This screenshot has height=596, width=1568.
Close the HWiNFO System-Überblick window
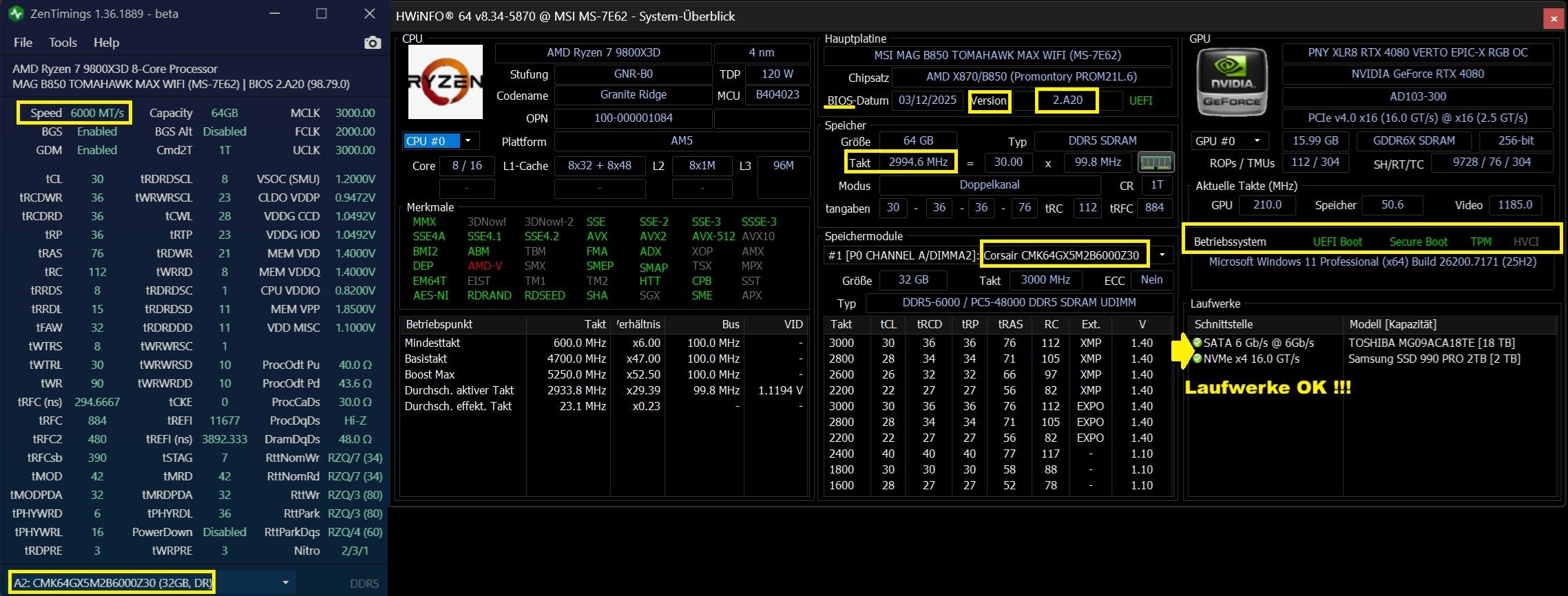coord(1554,19)
